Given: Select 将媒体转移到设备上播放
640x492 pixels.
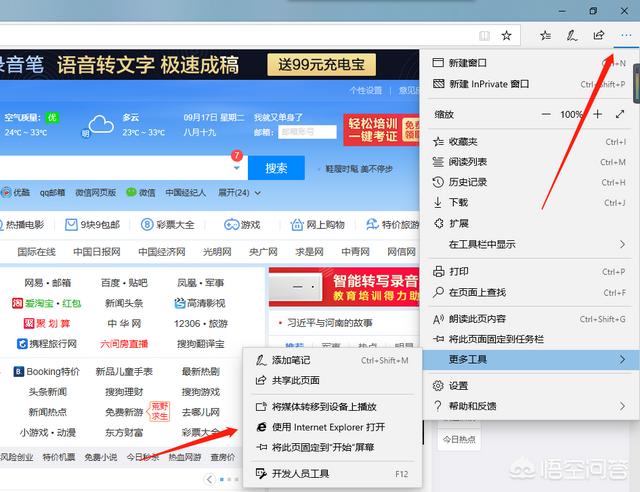Looking at the screenshot, I should coord(332,407).
